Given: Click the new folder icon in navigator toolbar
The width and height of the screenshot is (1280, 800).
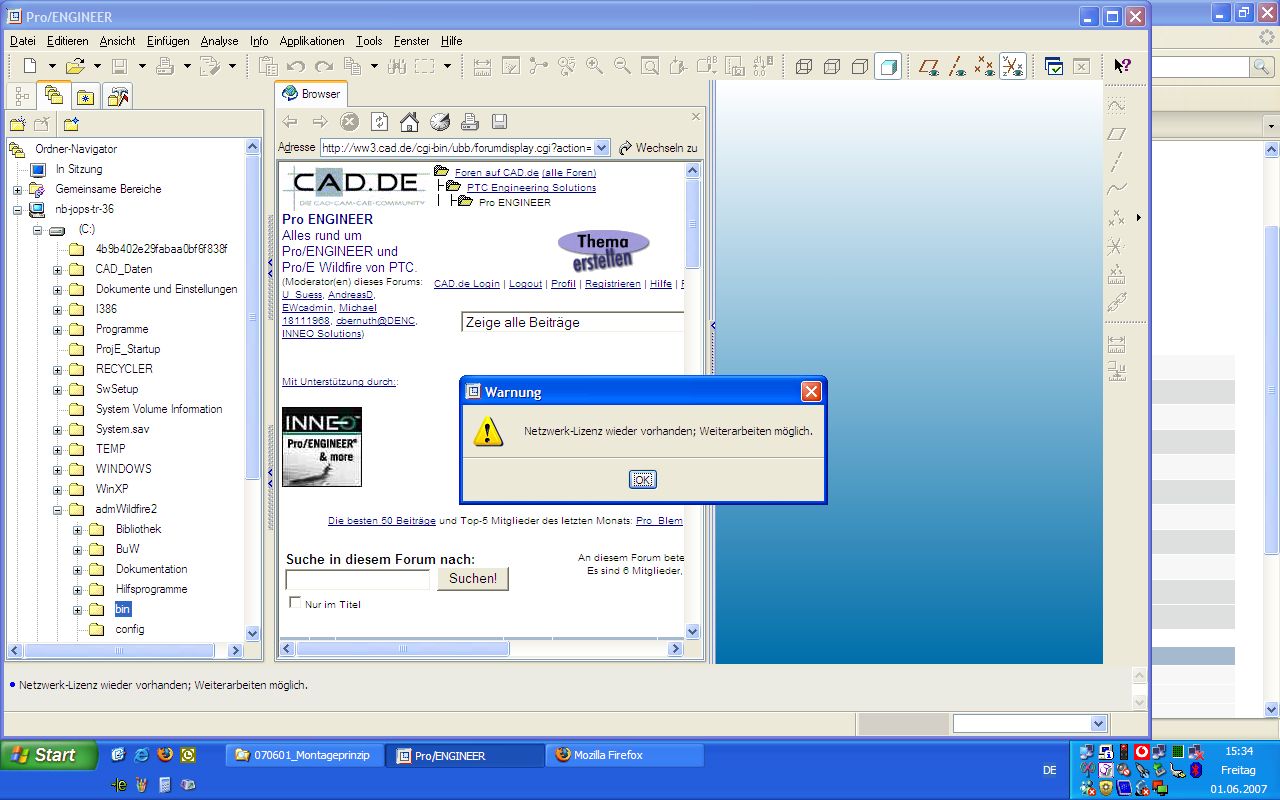Looking at the screenshot, I should click(18, 124).
